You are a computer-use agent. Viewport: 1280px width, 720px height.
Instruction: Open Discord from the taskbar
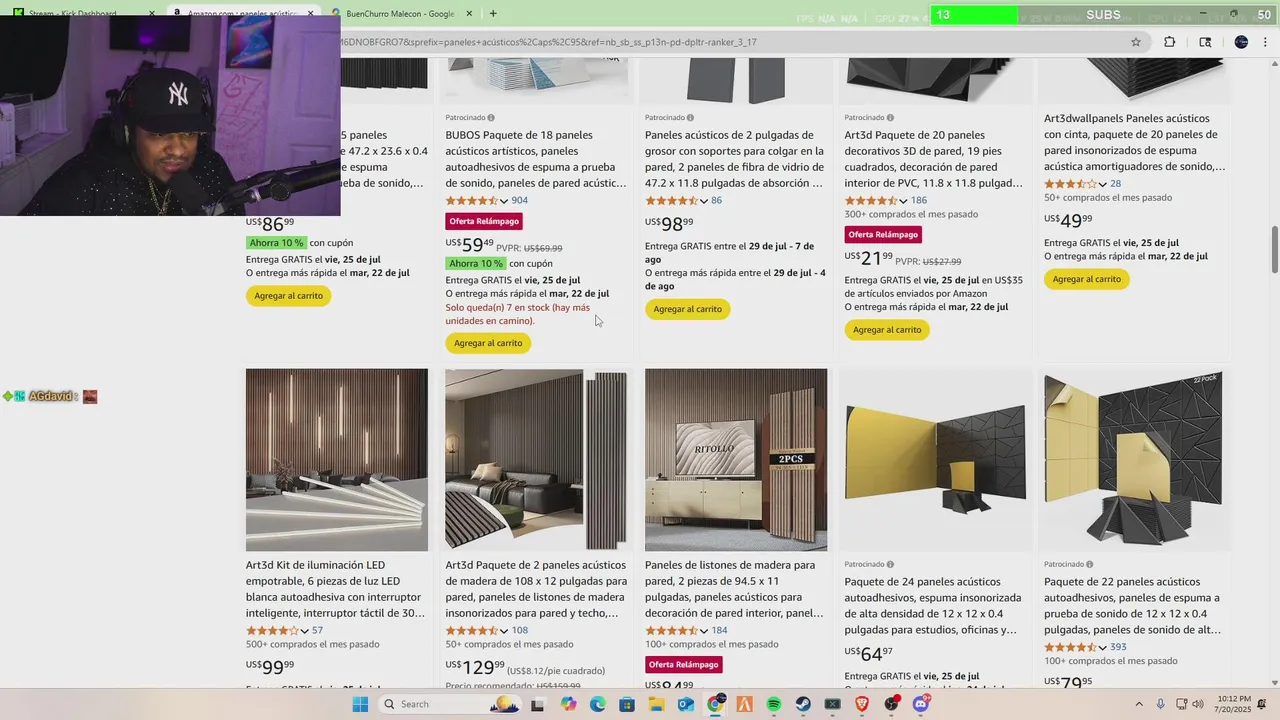coord(921,704)
